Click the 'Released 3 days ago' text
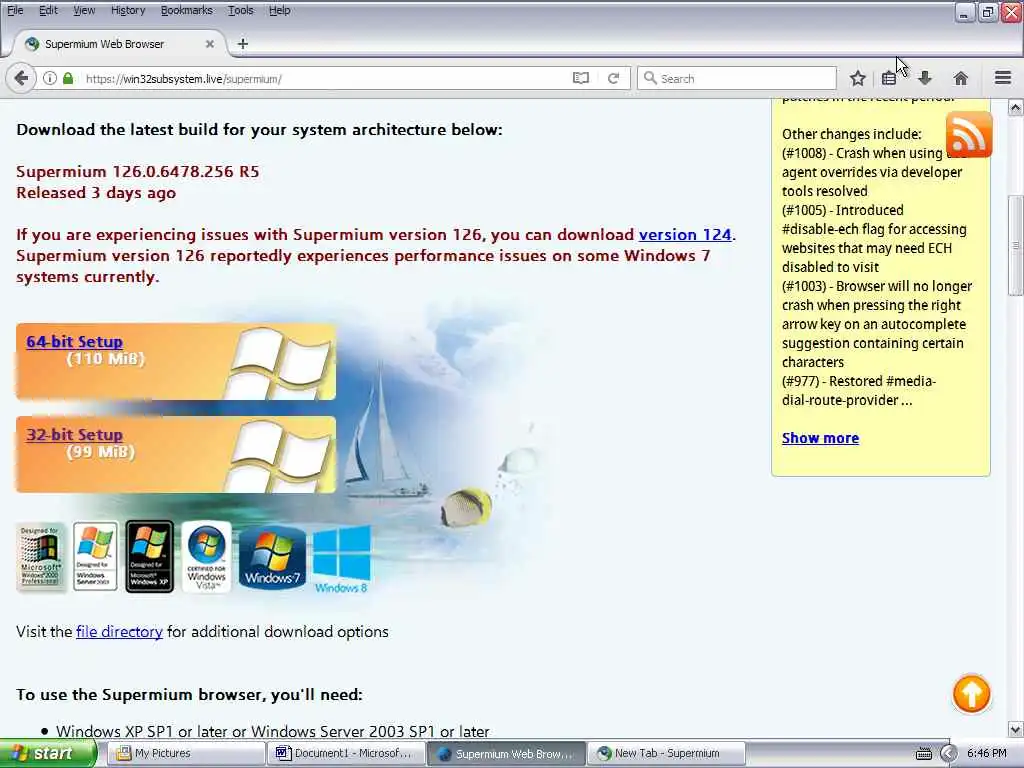Screen dimensions: 1024x768 [96, 193]
